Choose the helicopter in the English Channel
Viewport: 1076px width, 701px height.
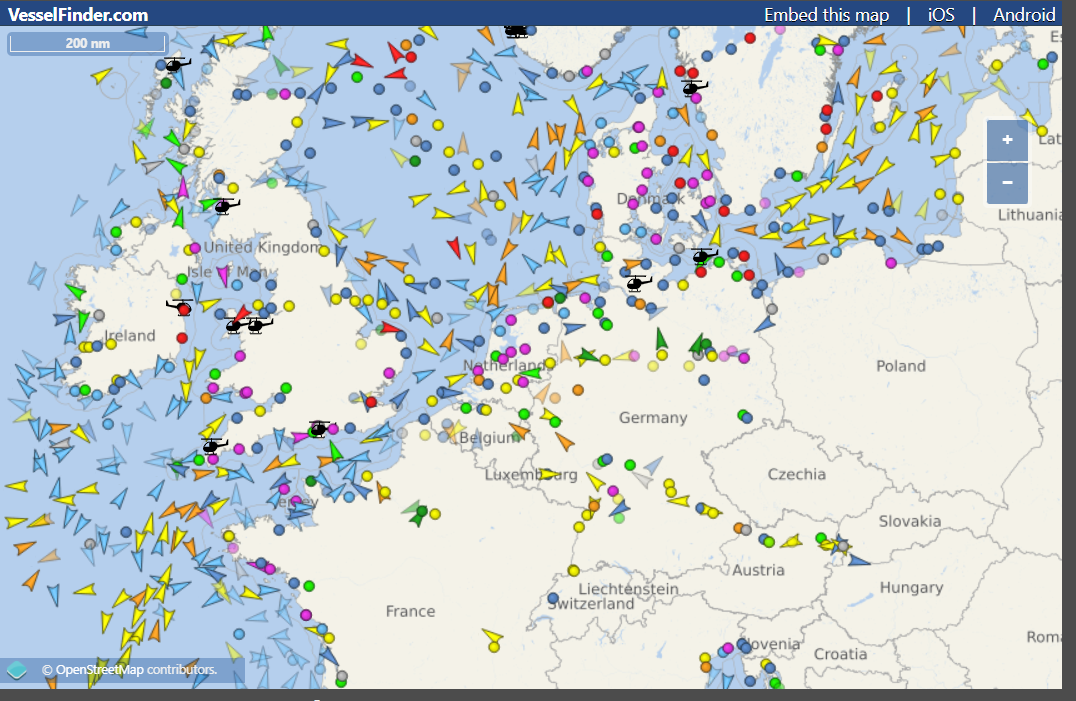pos(319,428)
